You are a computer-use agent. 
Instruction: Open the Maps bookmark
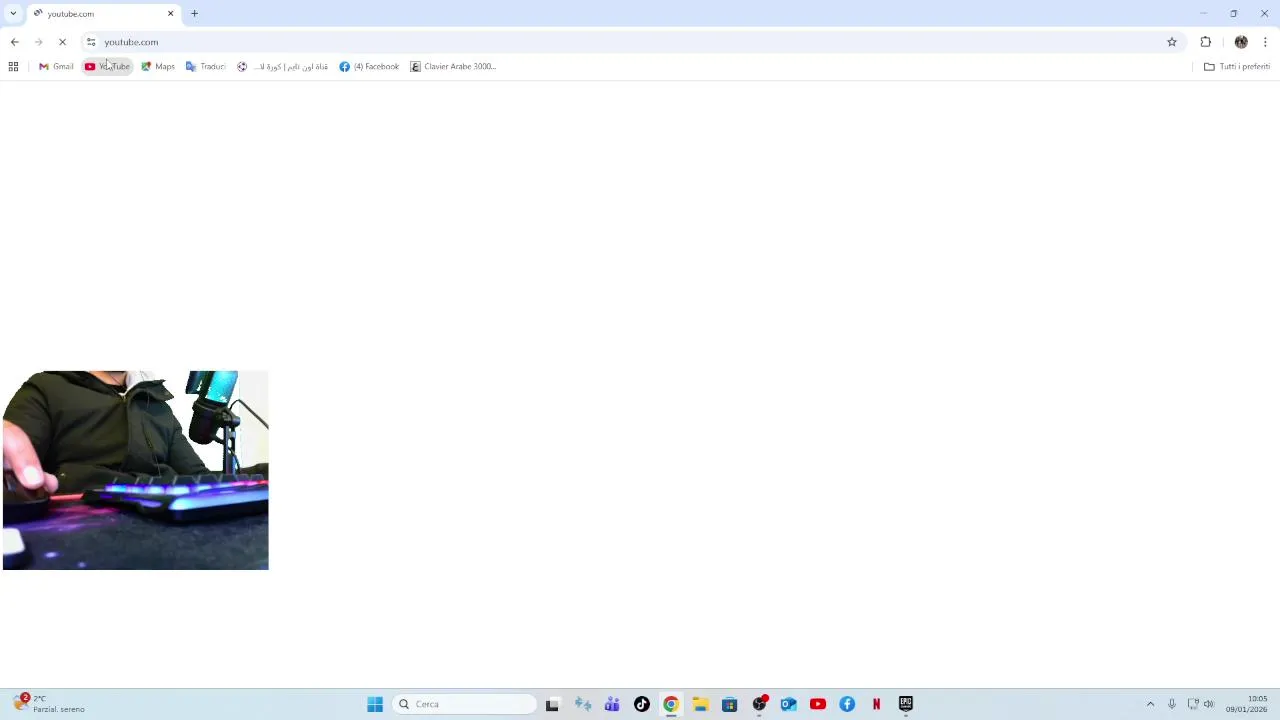[158, 66]
